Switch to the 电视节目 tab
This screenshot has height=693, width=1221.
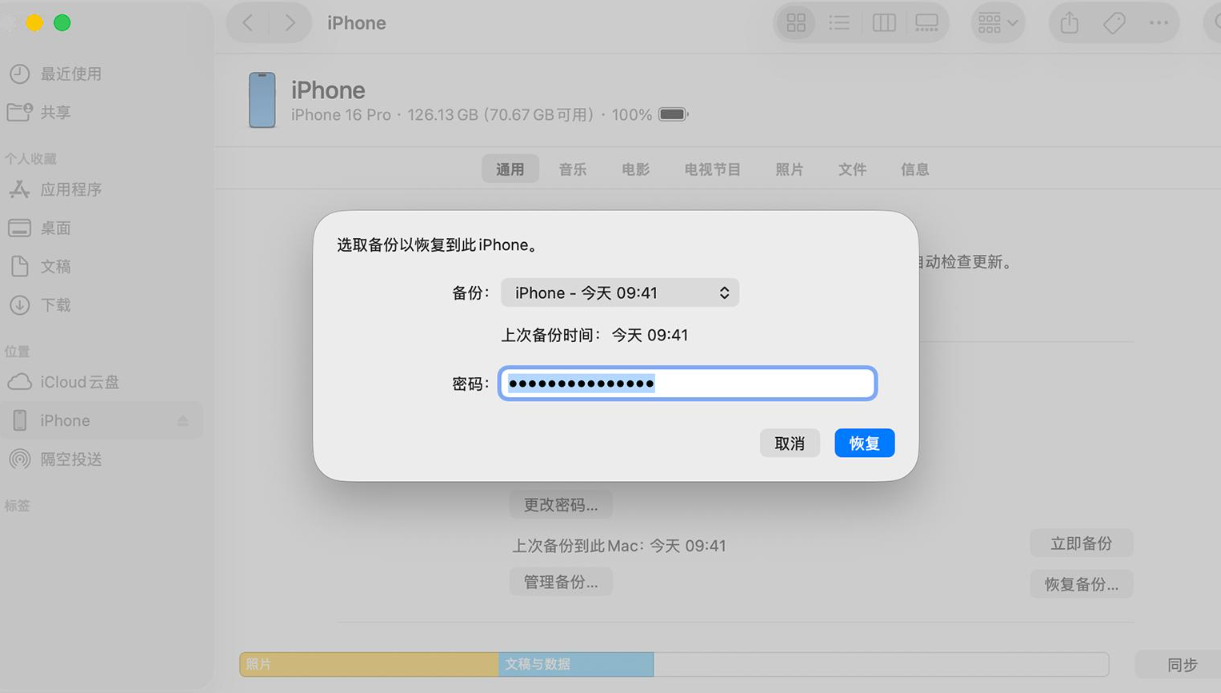pos(712,169)
